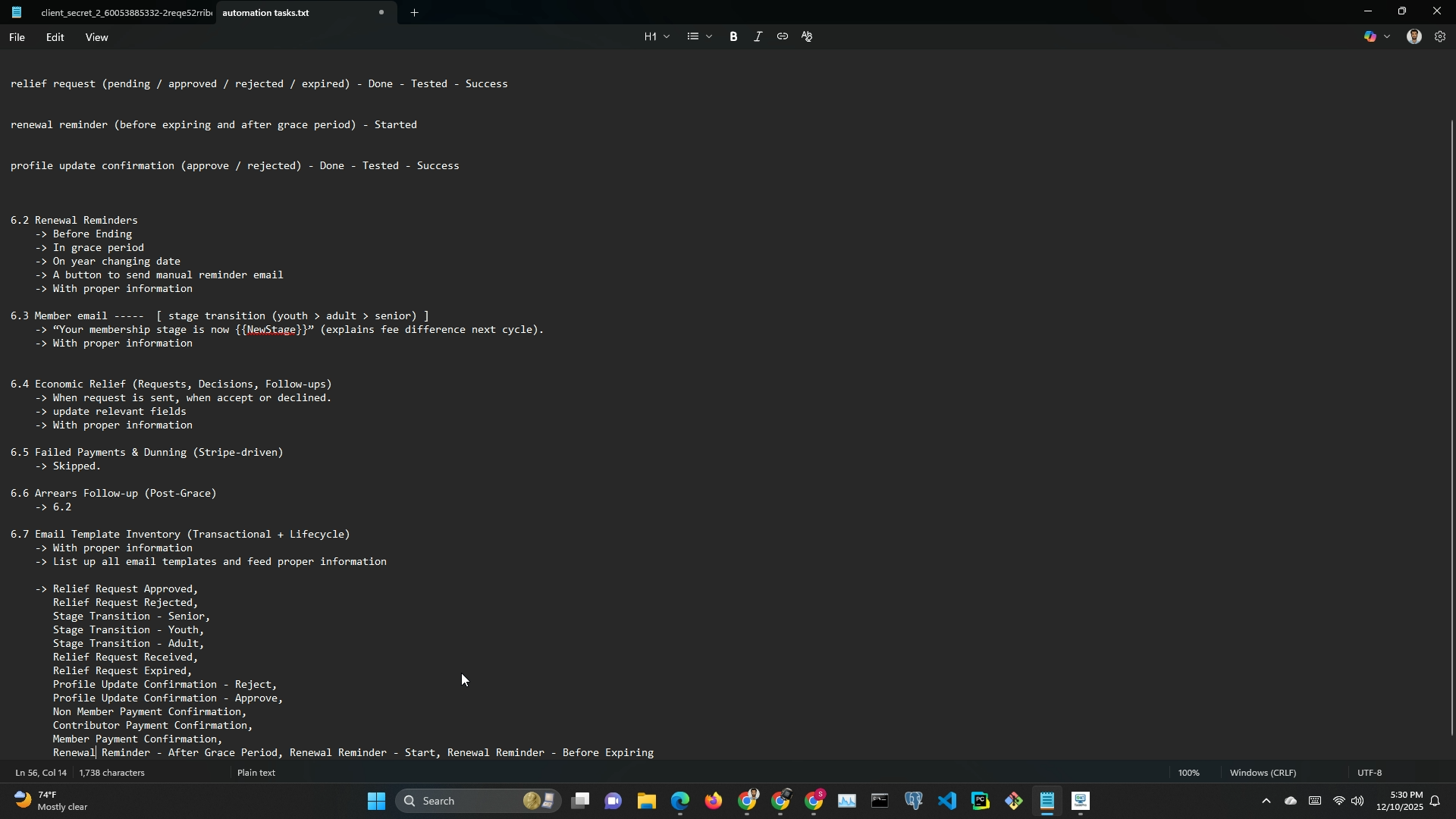Open the File menu
The height and width of the screenshot is (819, 1456).
point(17,37)
